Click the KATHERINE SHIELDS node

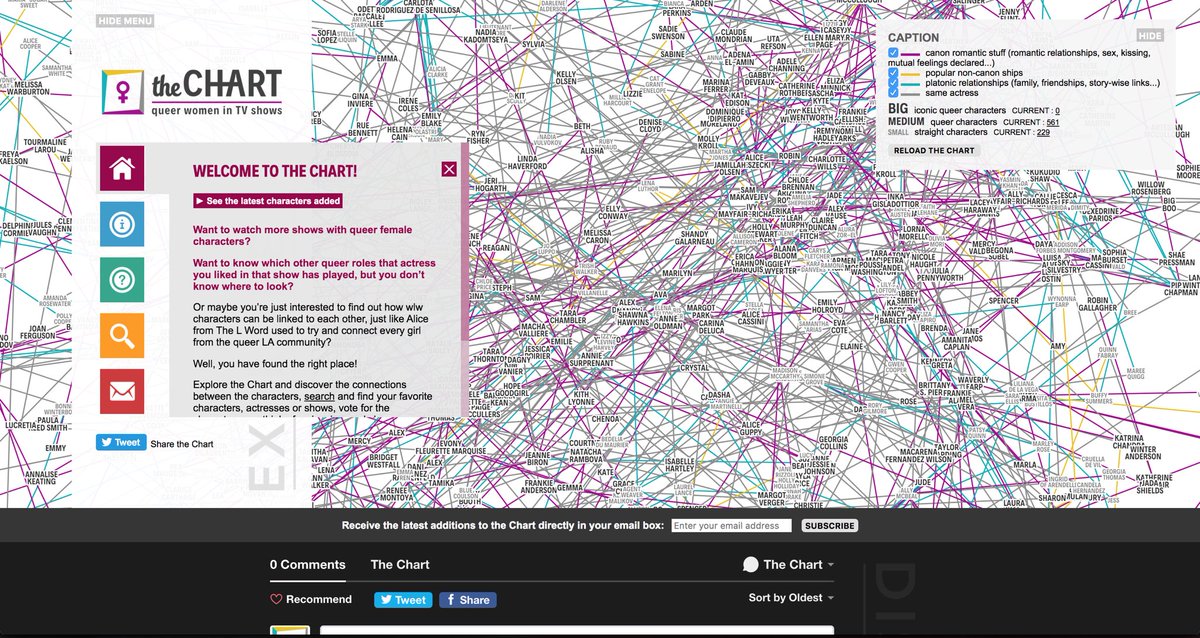tap(1153, 484)
